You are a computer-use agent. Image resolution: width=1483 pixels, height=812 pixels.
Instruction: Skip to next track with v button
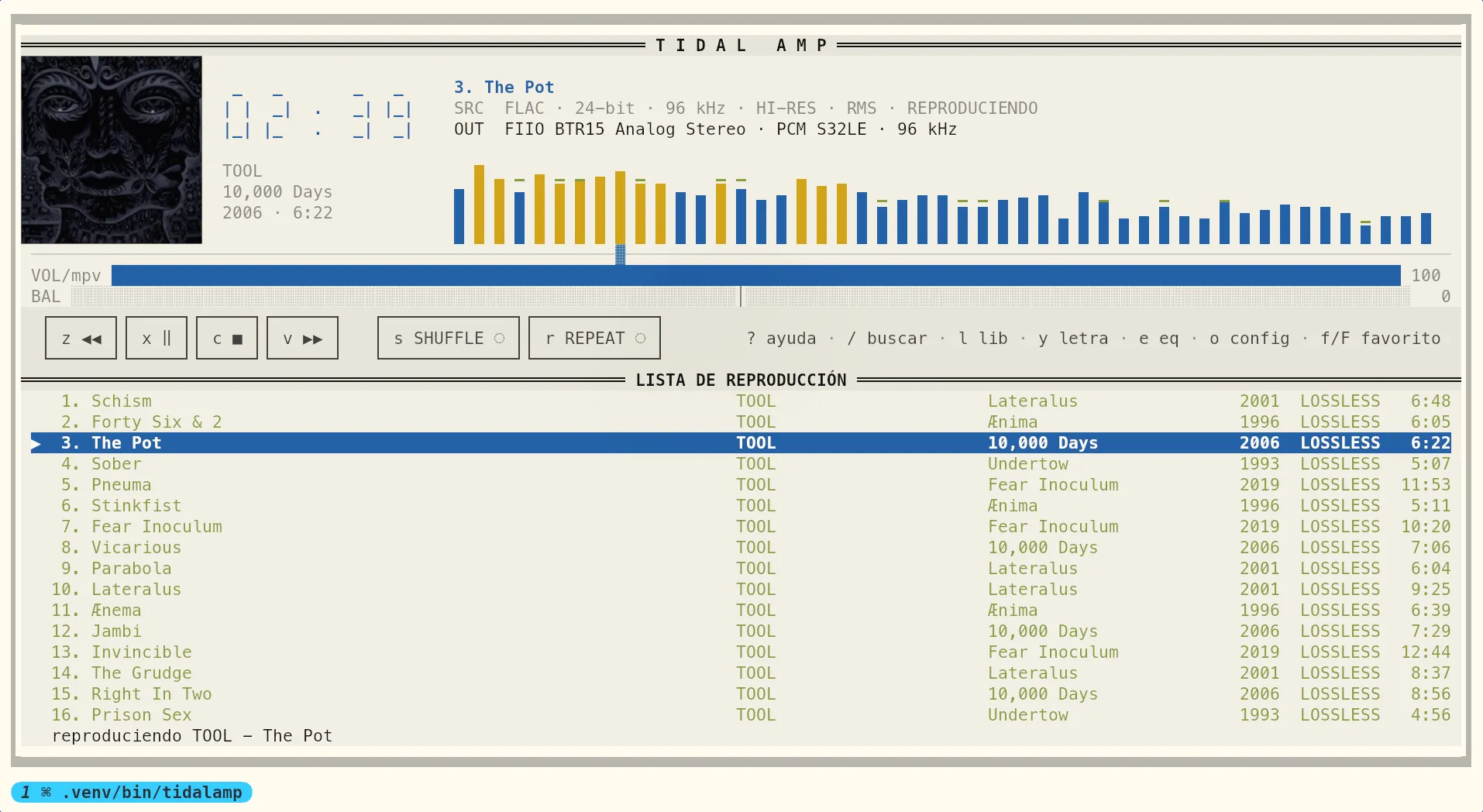click(x=302, y=338)
